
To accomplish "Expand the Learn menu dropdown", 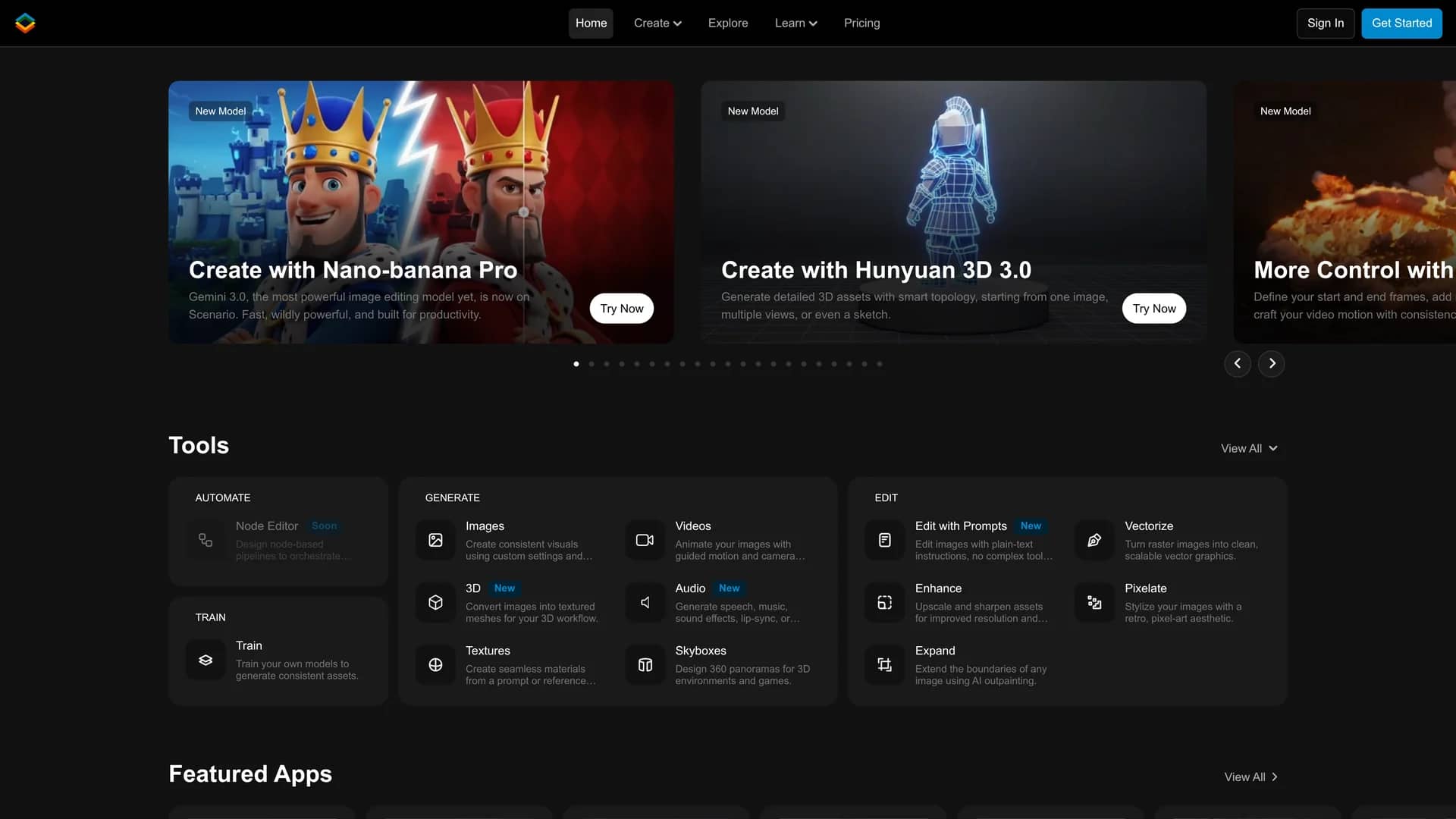I will [795, 23].
